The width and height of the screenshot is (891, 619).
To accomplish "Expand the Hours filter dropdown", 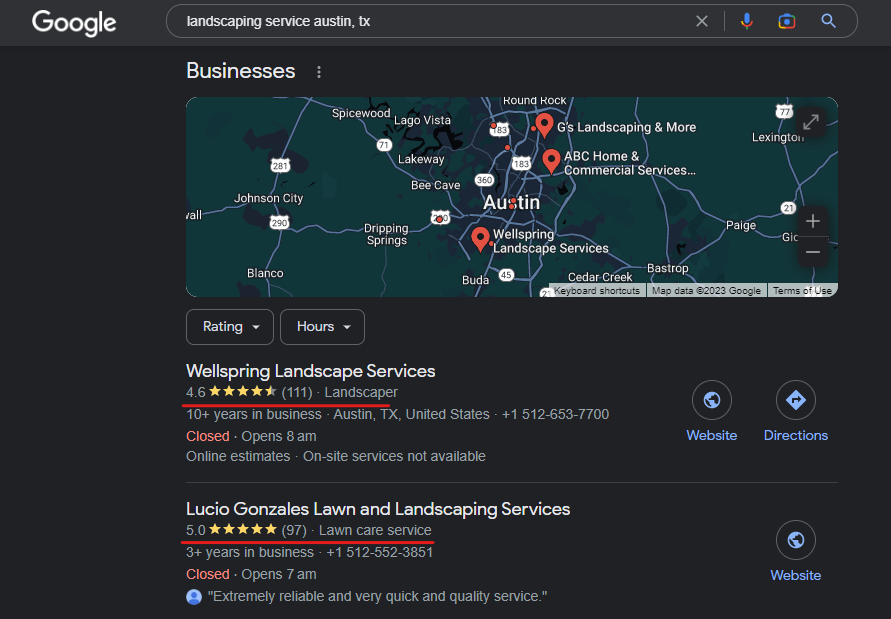I will coord(322,327).
